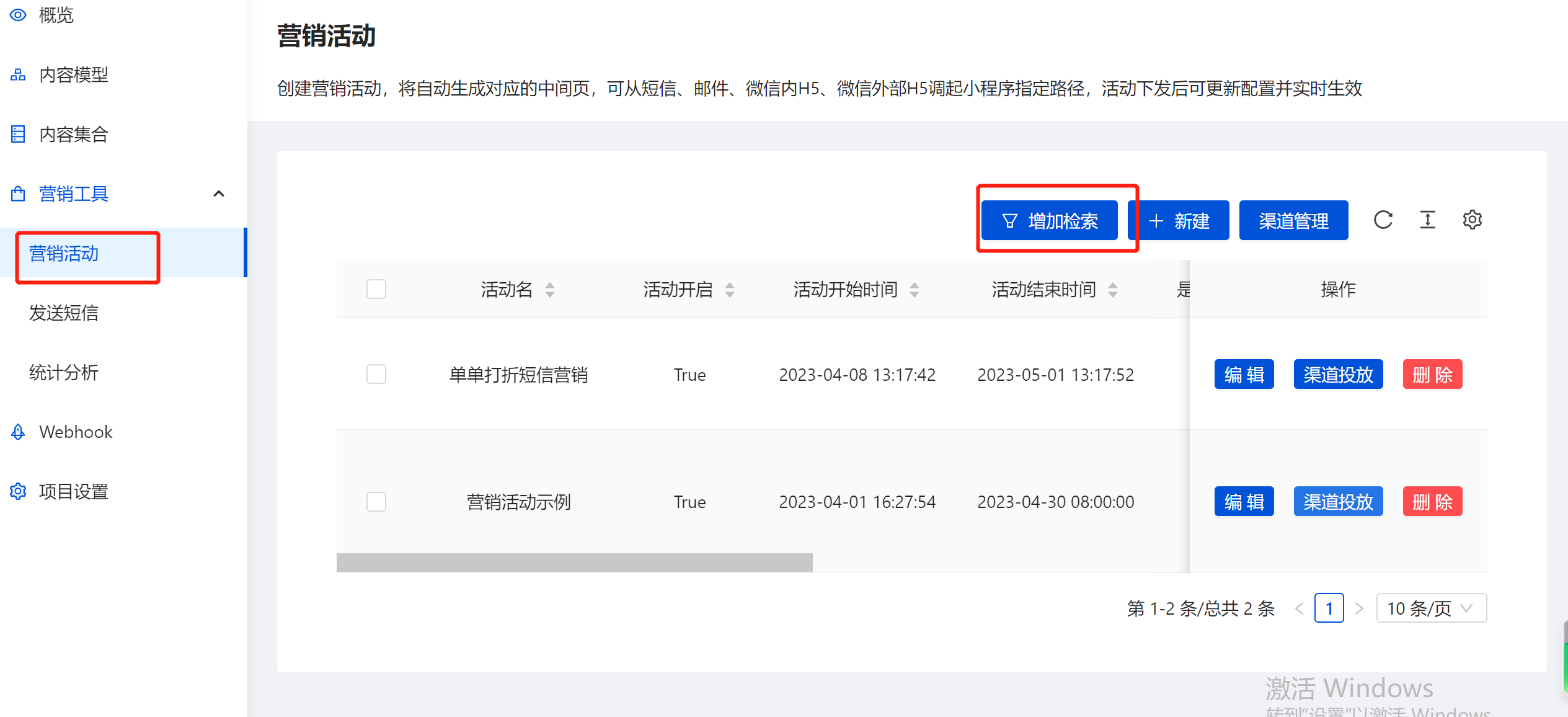This screenshot has height=717, width=1568.
Task: Open the 10 条/页 page size dropdown
Action: tap(1430, 608)
